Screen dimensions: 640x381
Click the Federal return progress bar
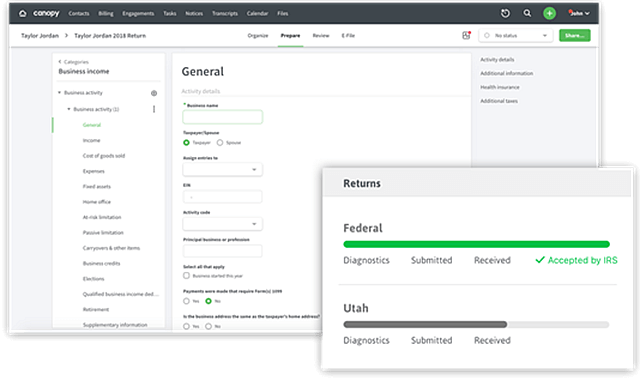[476, 244]
